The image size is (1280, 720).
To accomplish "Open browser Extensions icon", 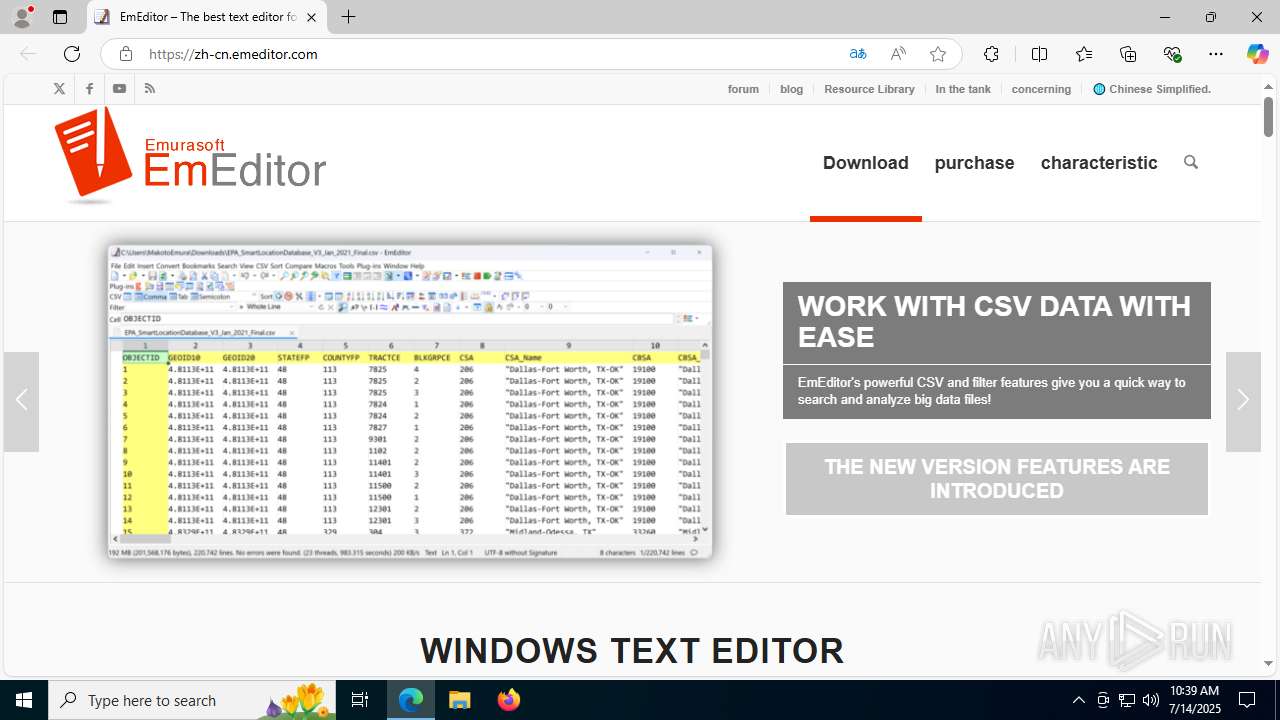I will tap(991, 54).
